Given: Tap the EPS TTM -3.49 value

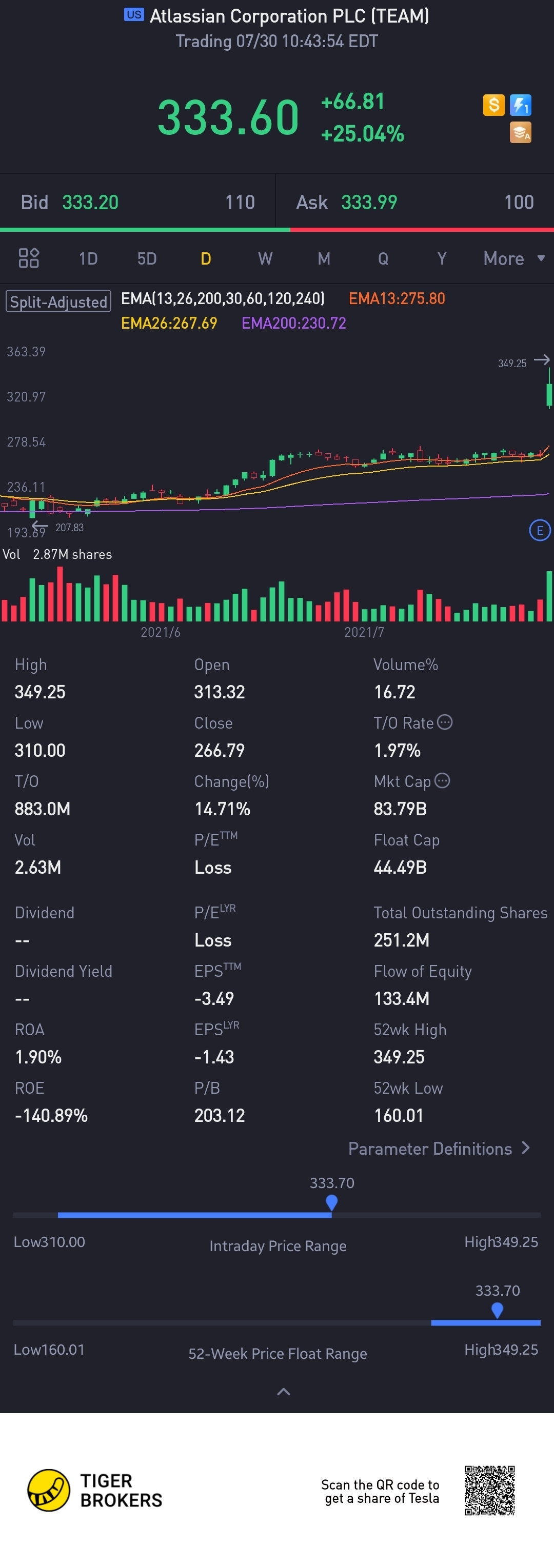Looking at the screenshot, I should click(x=214, y=998).
